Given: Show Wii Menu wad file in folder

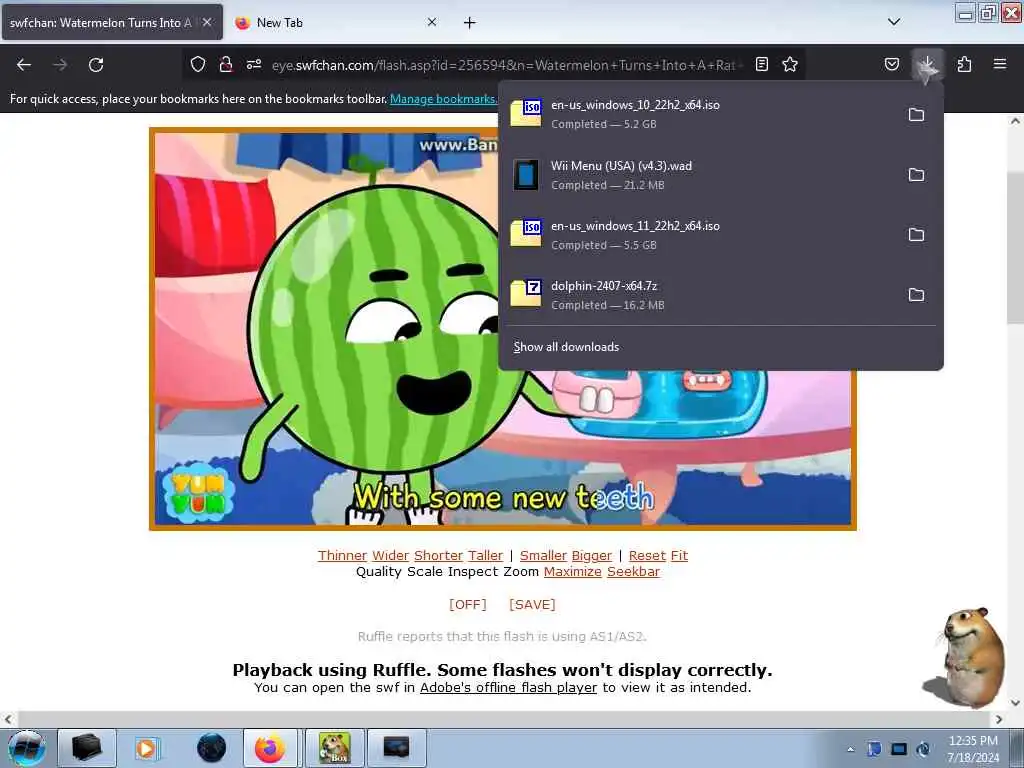Looking at the screenshot, I should coord(916,174).
